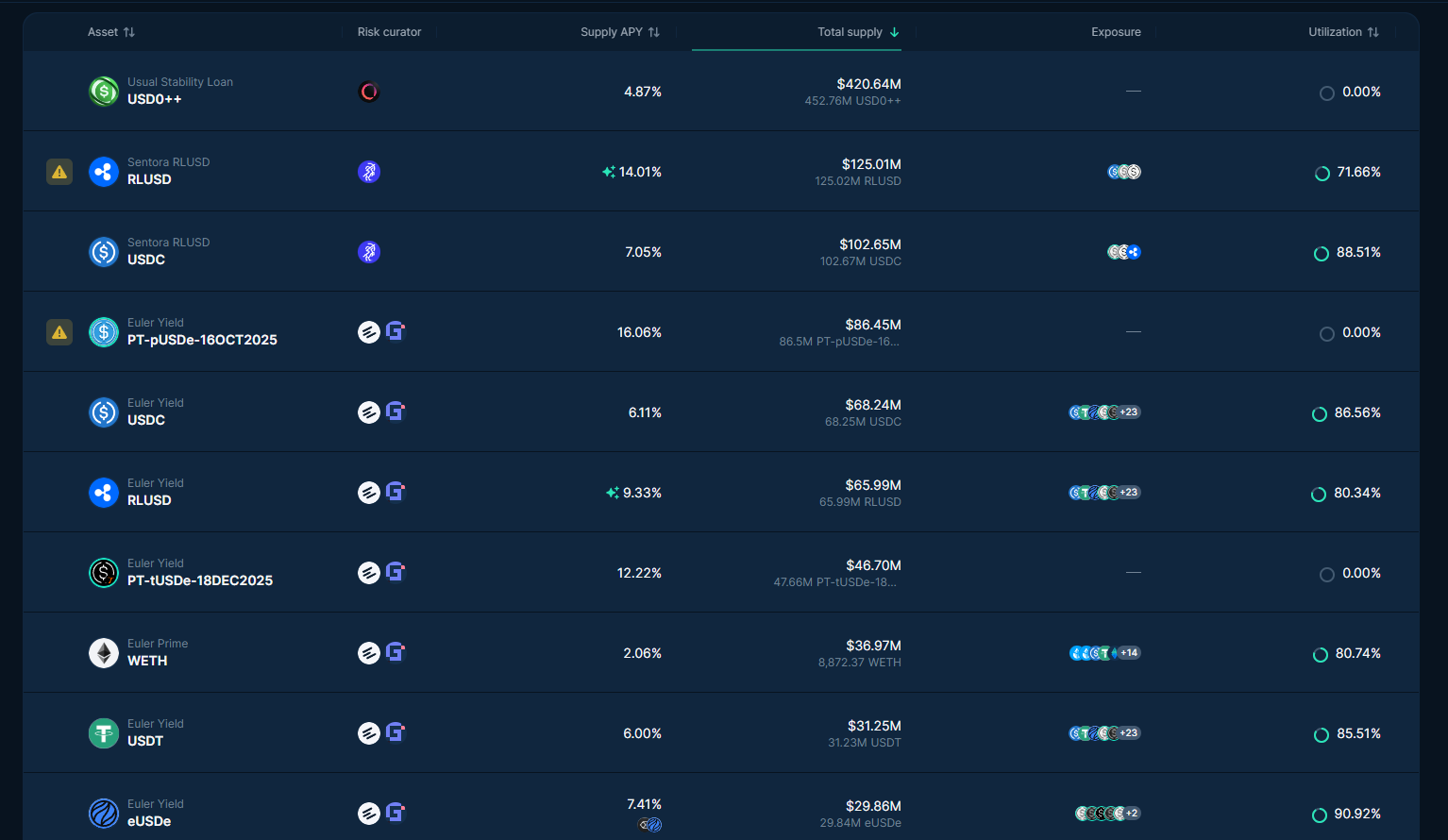Toggle Total supply sort direction
Viewport: 1448px width, 840px height.
pyautogui.click(x=858, y=32)
